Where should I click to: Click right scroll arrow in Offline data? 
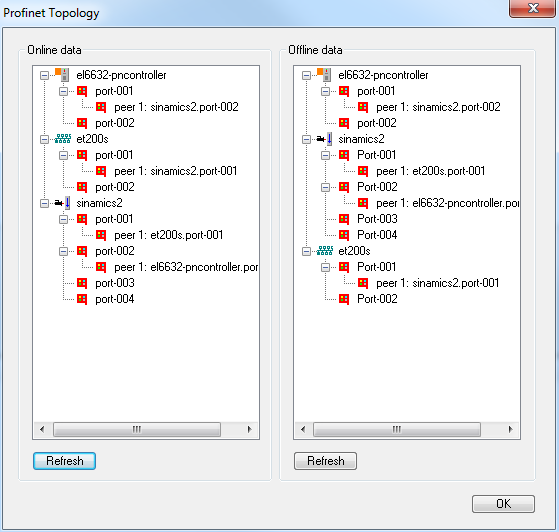(x=511, y=429)
